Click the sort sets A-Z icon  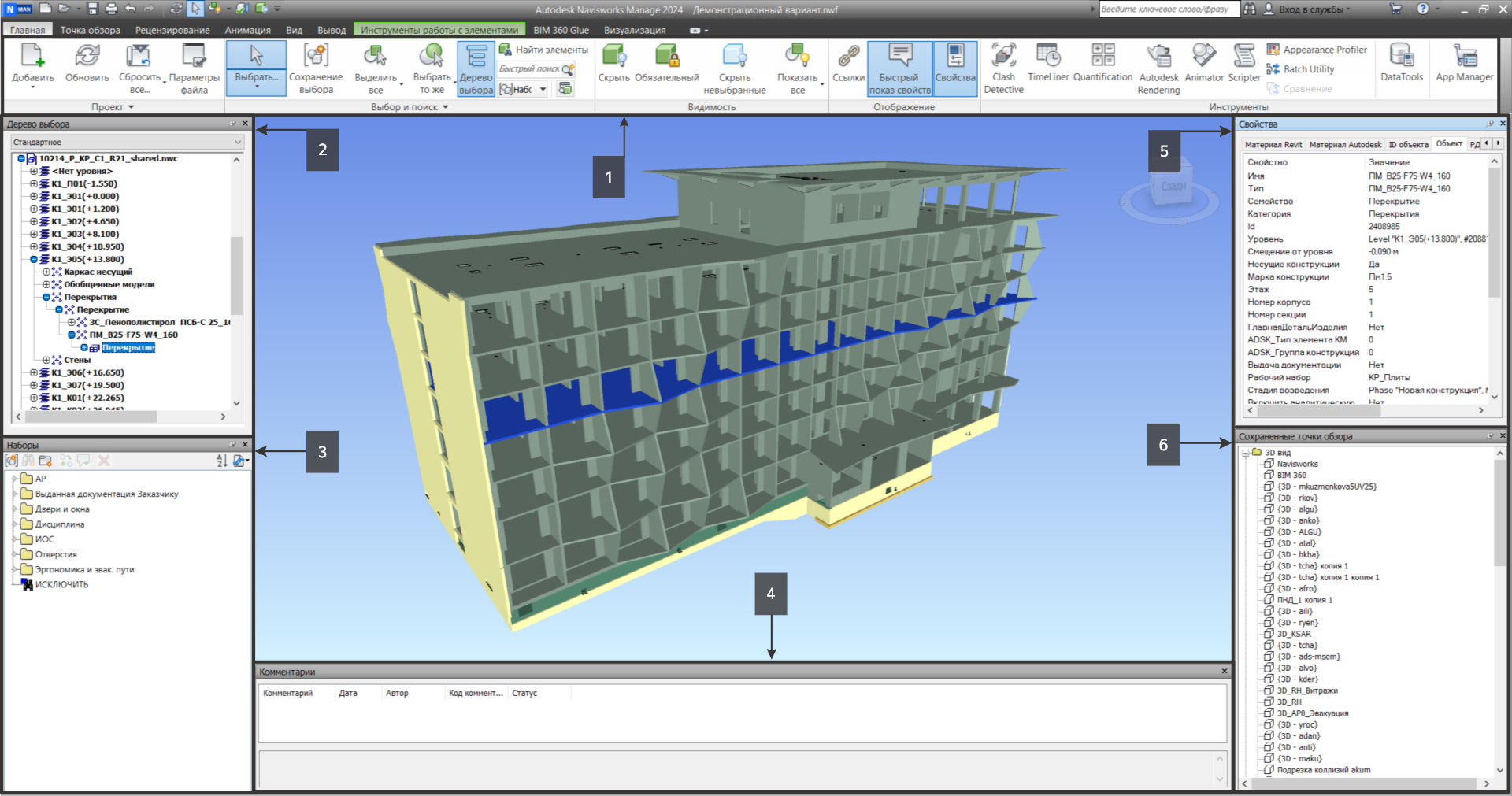222,461
